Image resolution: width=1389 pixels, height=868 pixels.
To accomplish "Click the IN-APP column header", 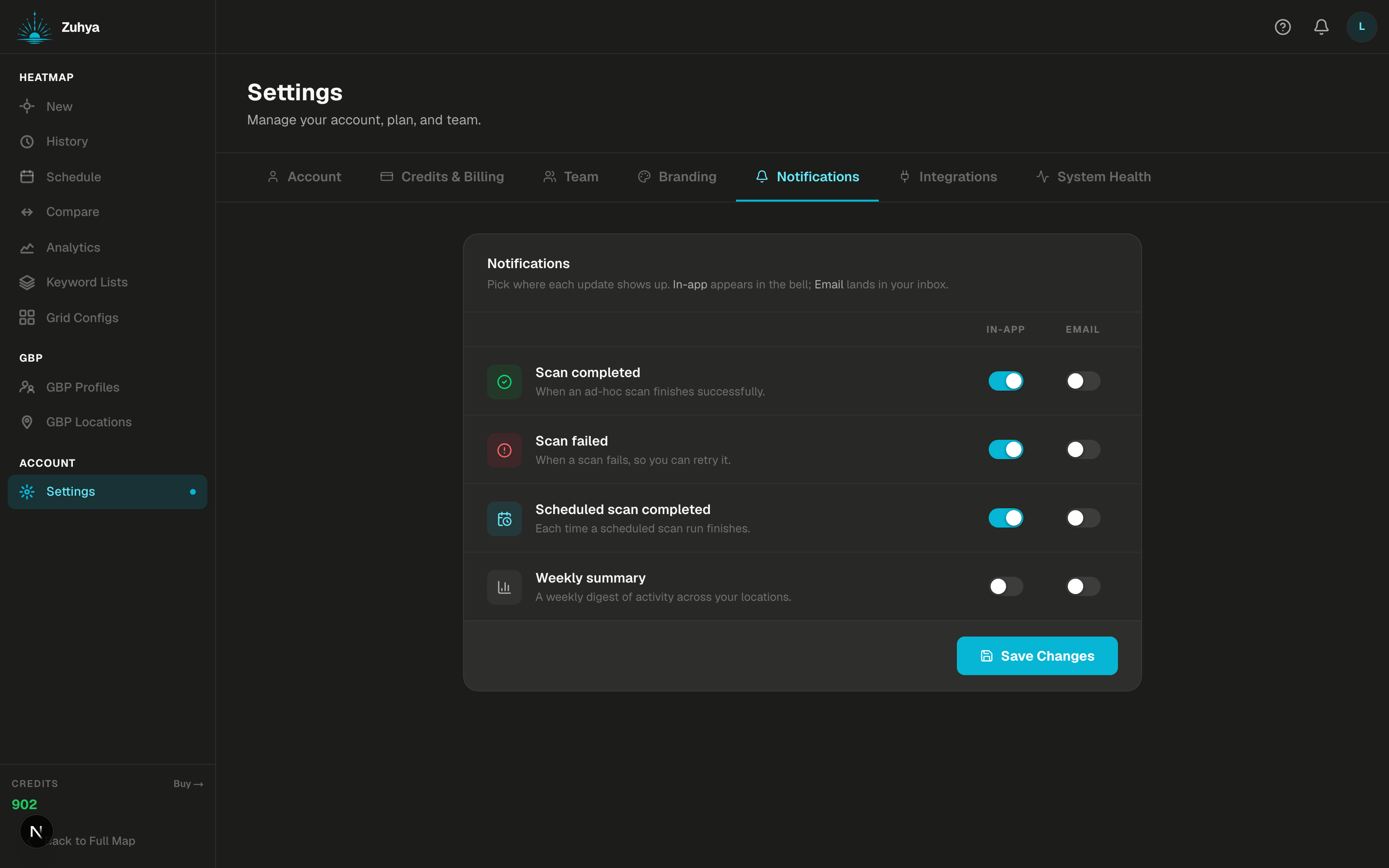I will 1005,329.
